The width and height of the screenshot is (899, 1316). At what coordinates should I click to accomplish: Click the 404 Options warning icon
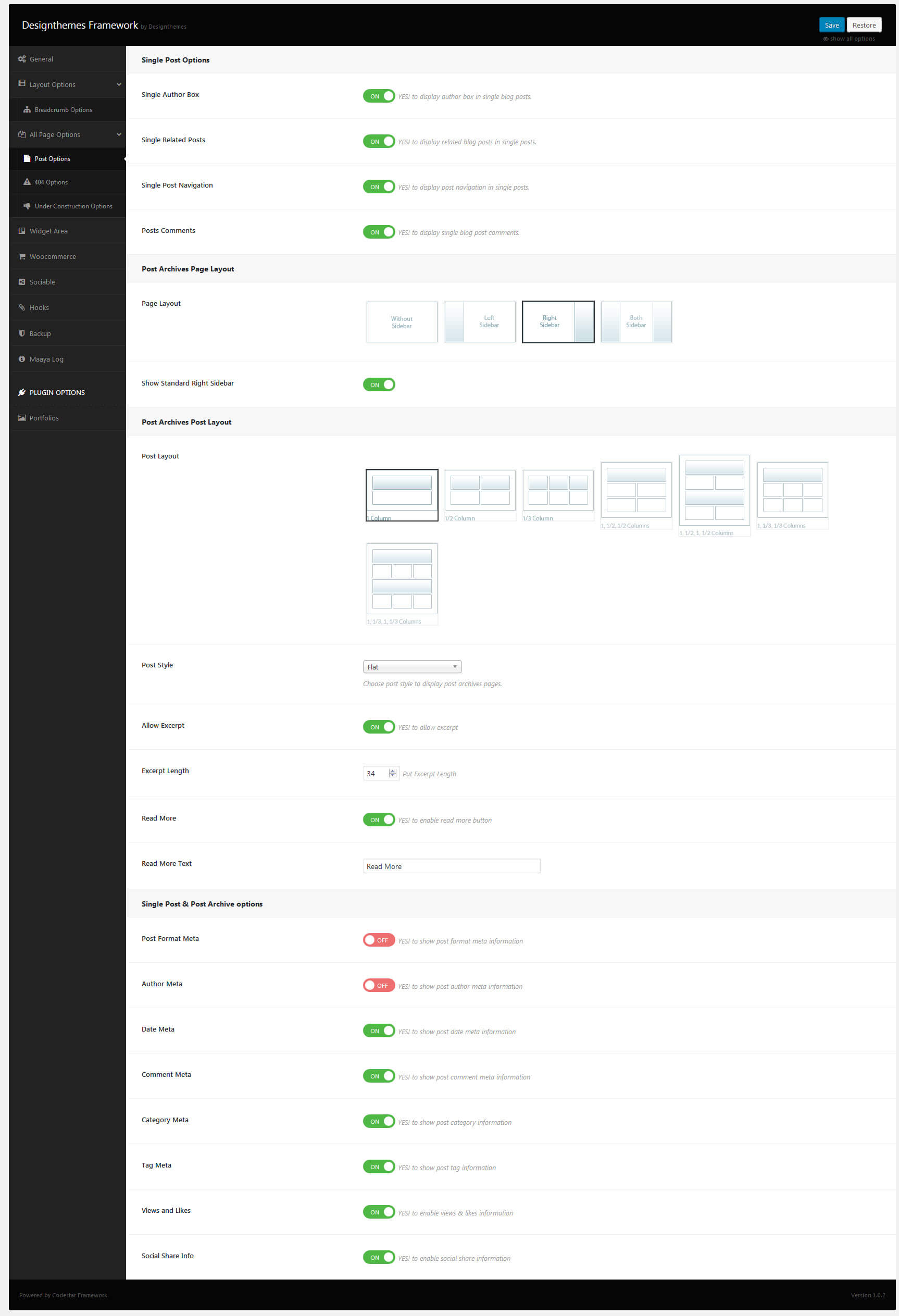point(27,182)
